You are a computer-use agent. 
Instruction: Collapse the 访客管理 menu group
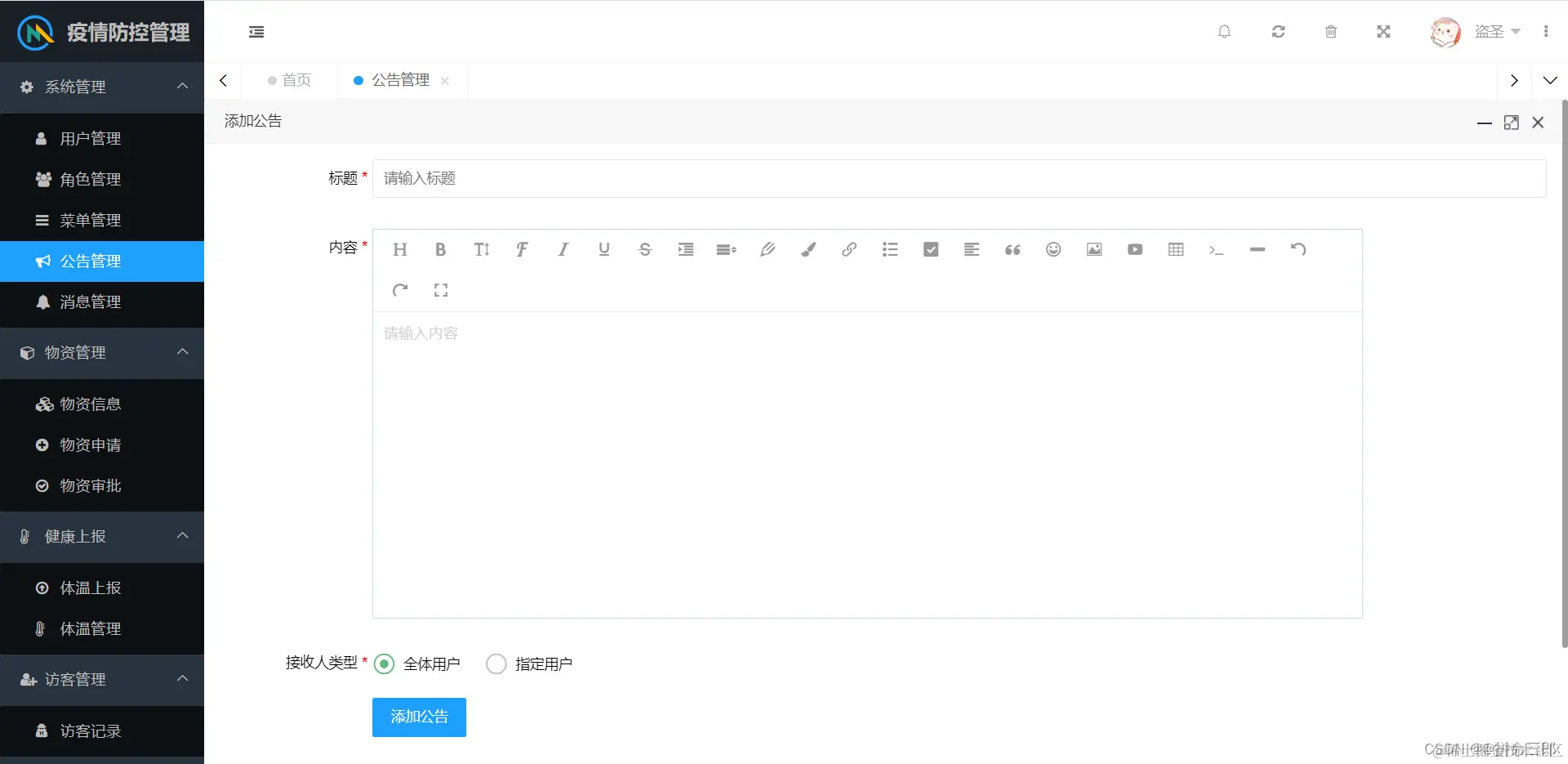click(x=102, y=679)
